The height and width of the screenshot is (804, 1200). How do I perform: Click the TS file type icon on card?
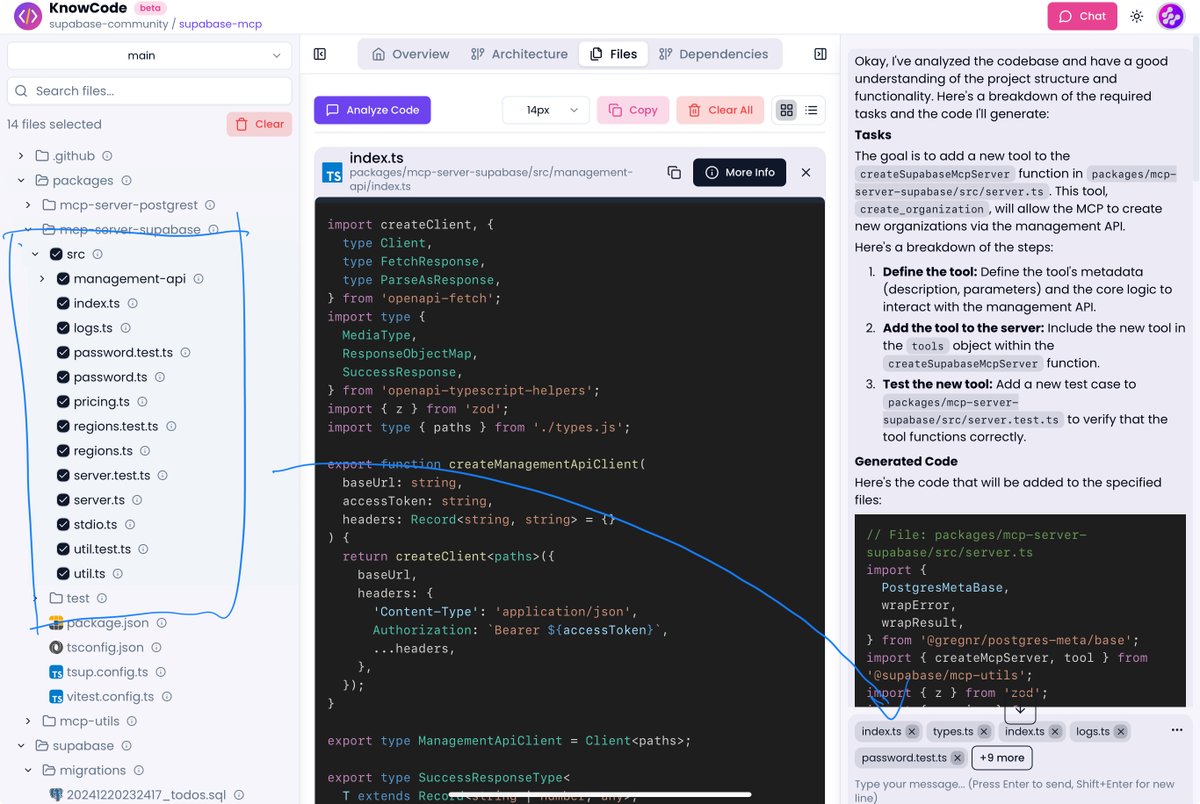332,174
